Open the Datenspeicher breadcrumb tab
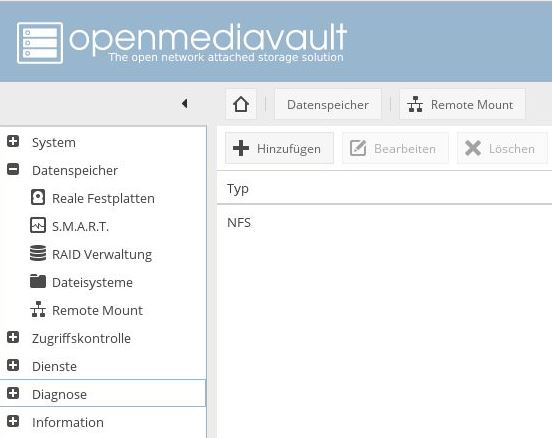552x438 pixels. (328, 104)
